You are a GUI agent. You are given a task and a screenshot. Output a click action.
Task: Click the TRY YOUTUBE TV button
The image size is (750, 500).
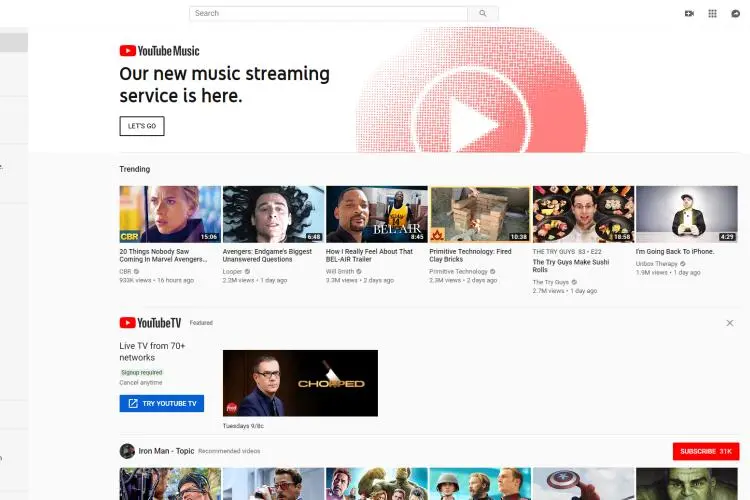click(162, 403)
